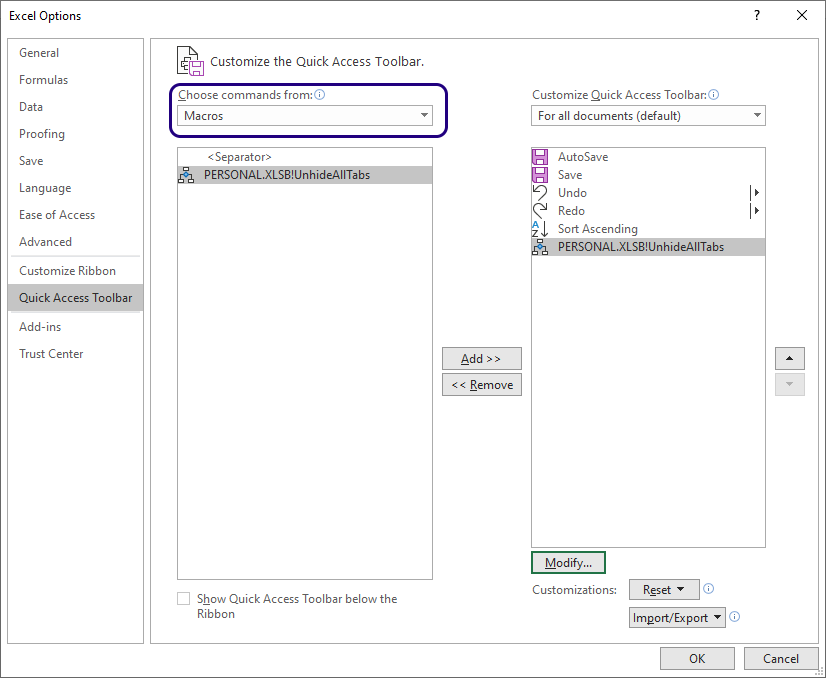Screen dimensions: 826x678
Task: Open the Add-ins category
Action: click(76, 327)
